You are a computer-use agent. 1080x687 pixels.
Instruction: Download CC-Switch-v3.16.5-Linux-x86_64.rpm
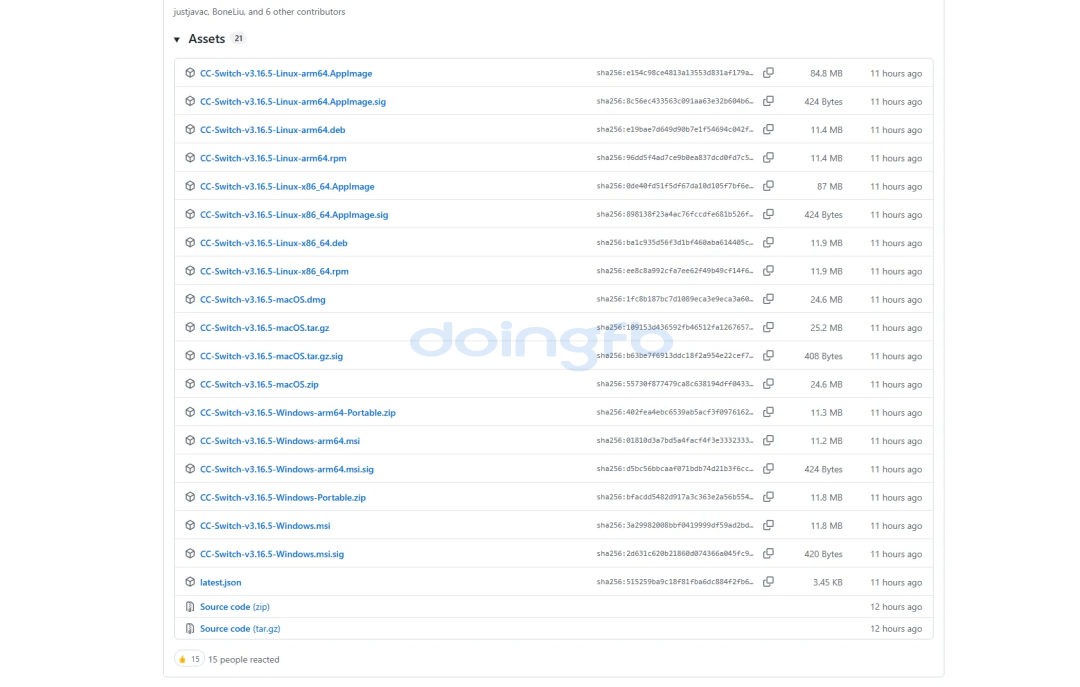click(274, 271)
